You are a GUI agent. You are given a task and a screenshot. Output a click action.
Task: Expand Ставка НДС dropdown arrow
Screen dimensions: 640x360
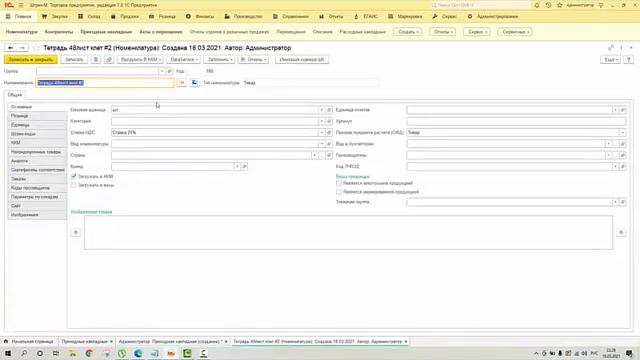point(322,133)
